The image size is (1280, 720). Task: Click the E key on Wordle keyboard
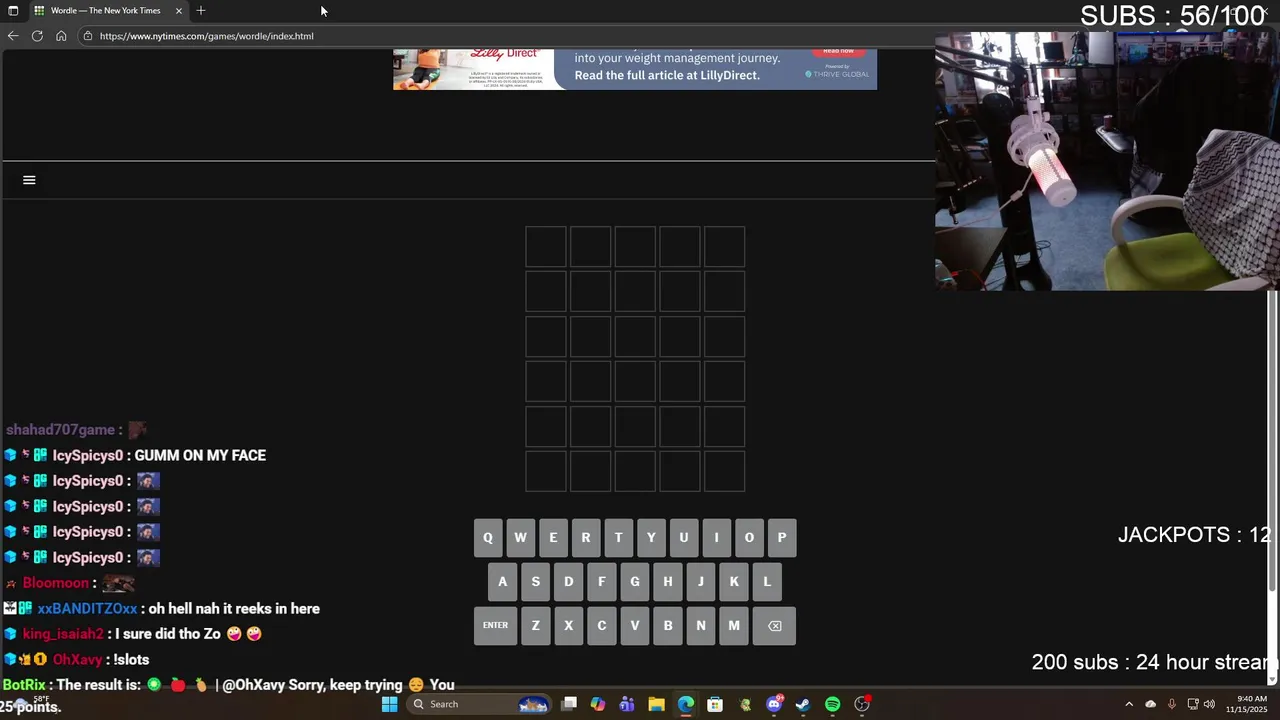tap(553, 537)
